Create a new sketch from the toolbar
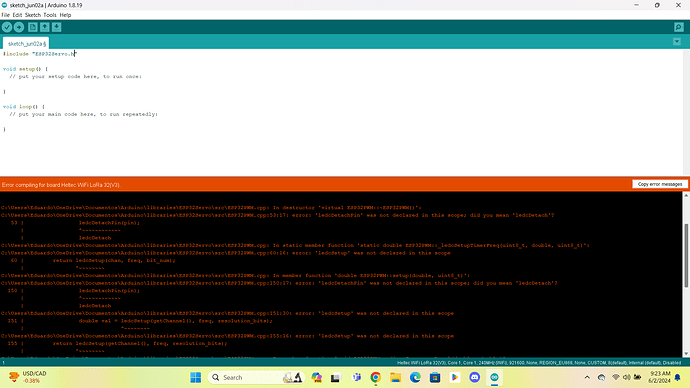Image resolution: width=690 pixels, height=388 pixels. pyautogui.click(x=33, y=27)
